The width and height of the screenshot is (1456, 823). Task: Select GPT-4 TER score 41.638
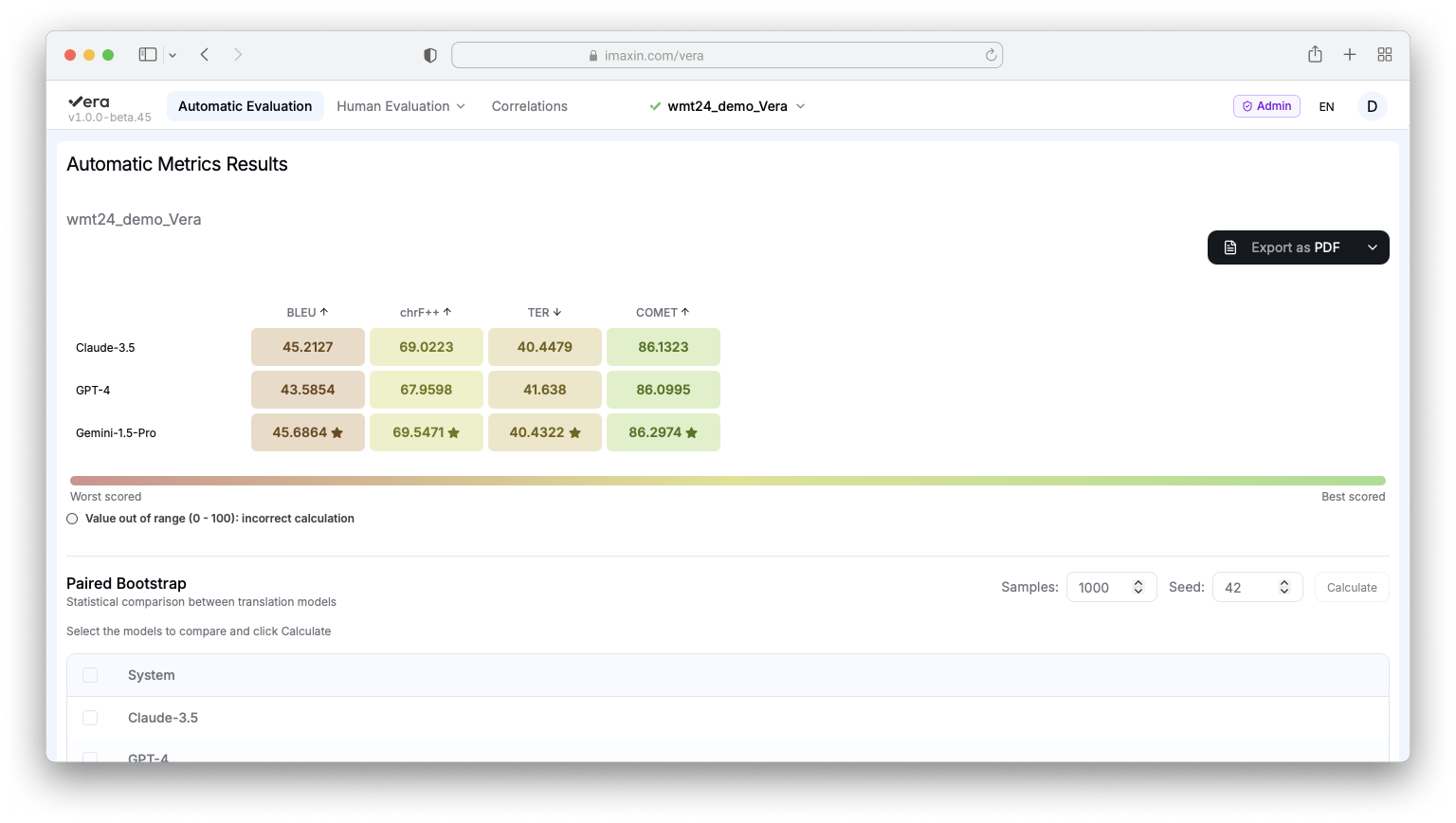pyautogui.click(x=545, y=390)
